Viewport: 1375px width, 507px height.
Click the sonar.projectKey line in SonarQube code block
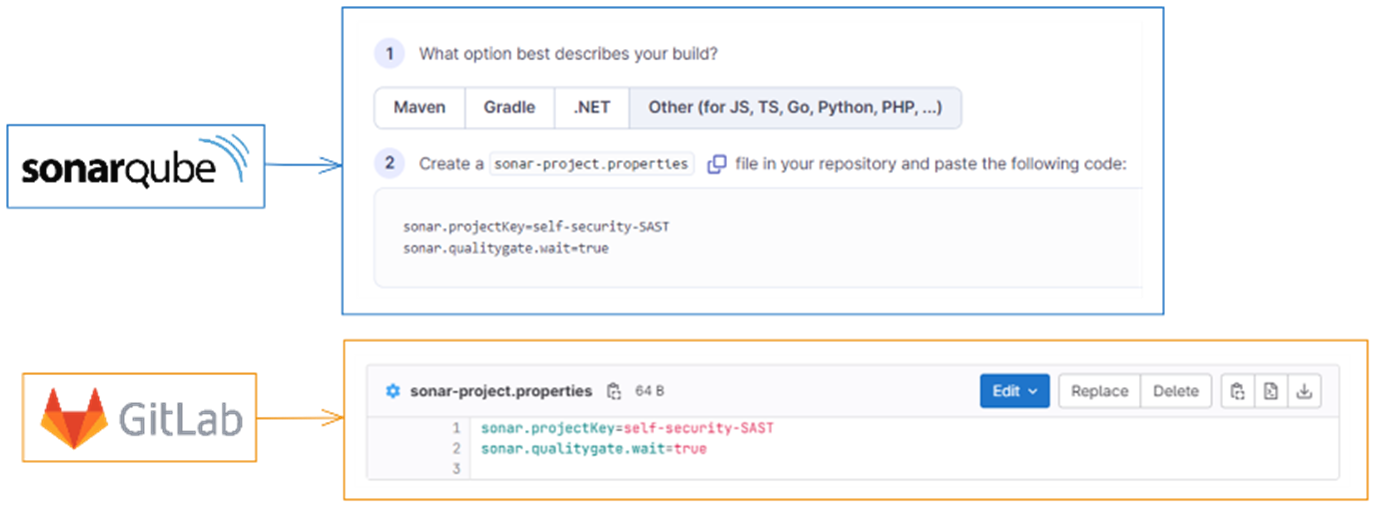click(536, 227)
